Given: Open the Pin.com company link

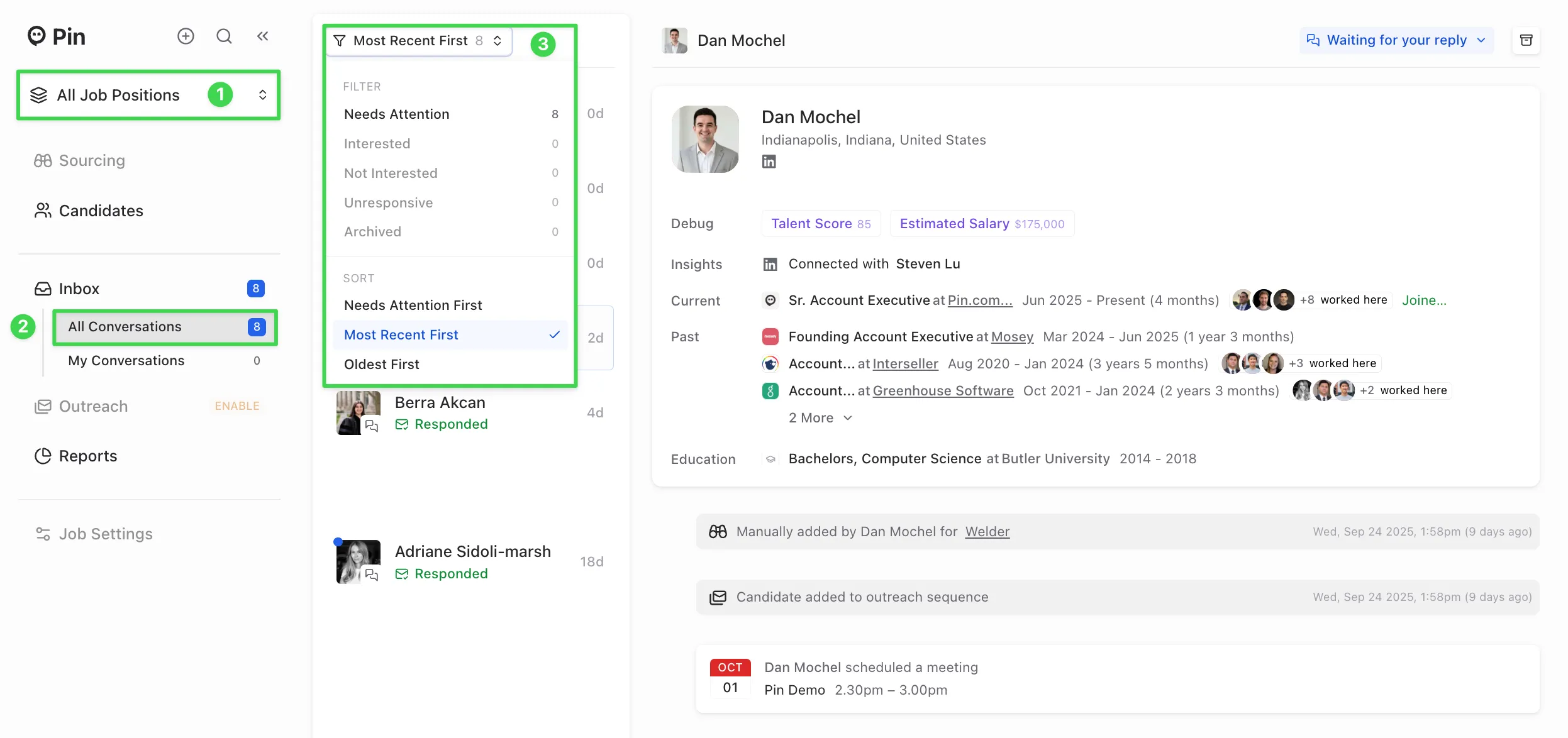Looking at the screenshot, I should click(x=980, y=300).
